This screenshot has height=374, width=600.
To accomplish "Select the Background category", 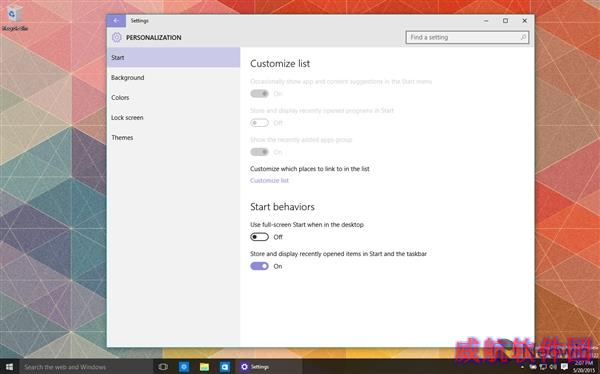I will coord(173,77).
